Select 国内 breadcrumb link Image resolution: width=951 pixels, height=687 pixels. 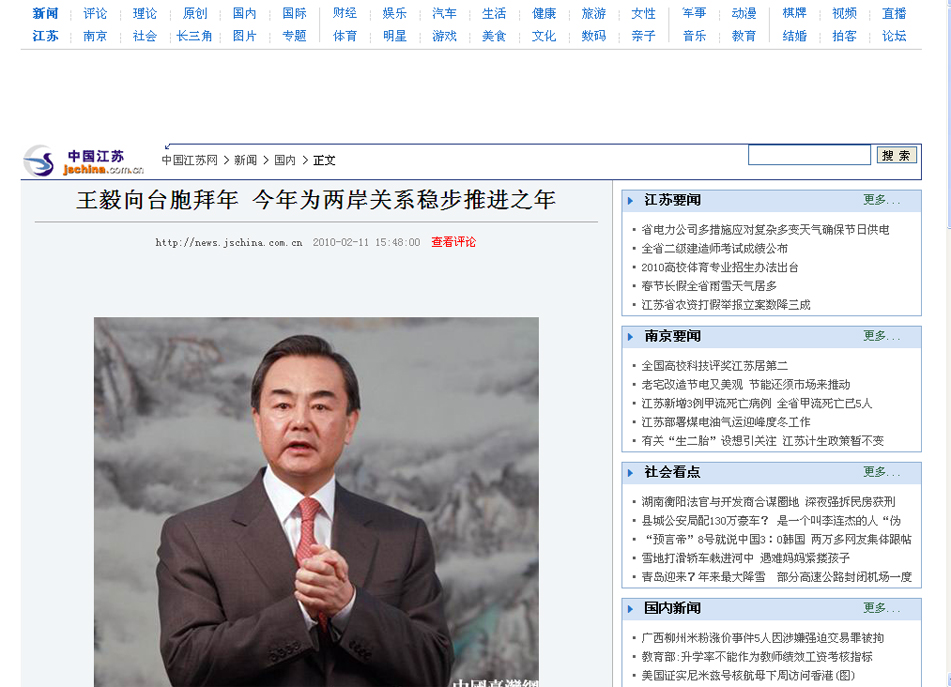coord(285,160)
